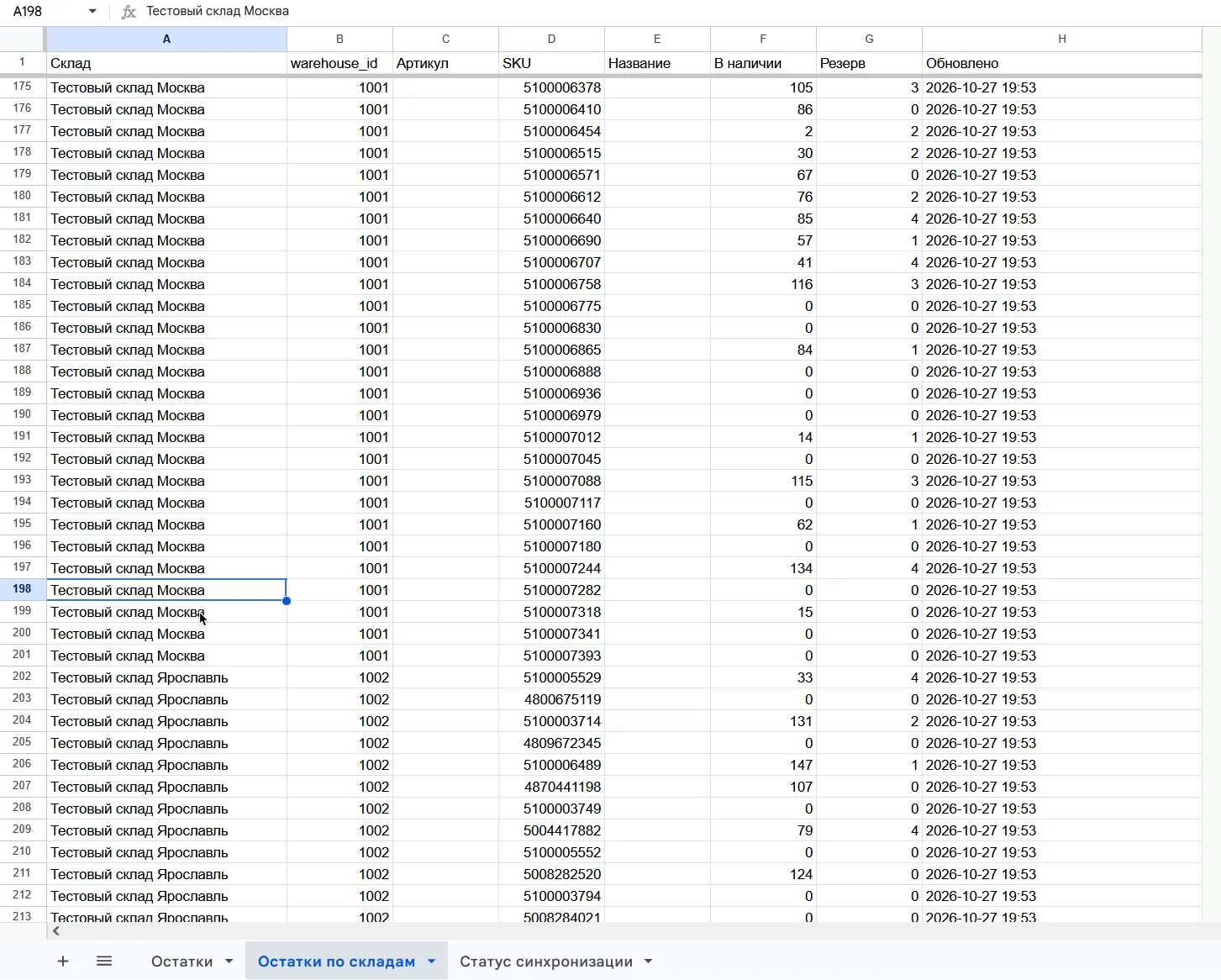
Task: Select cell with SKU 5008282520
Action: coord(551,874)
